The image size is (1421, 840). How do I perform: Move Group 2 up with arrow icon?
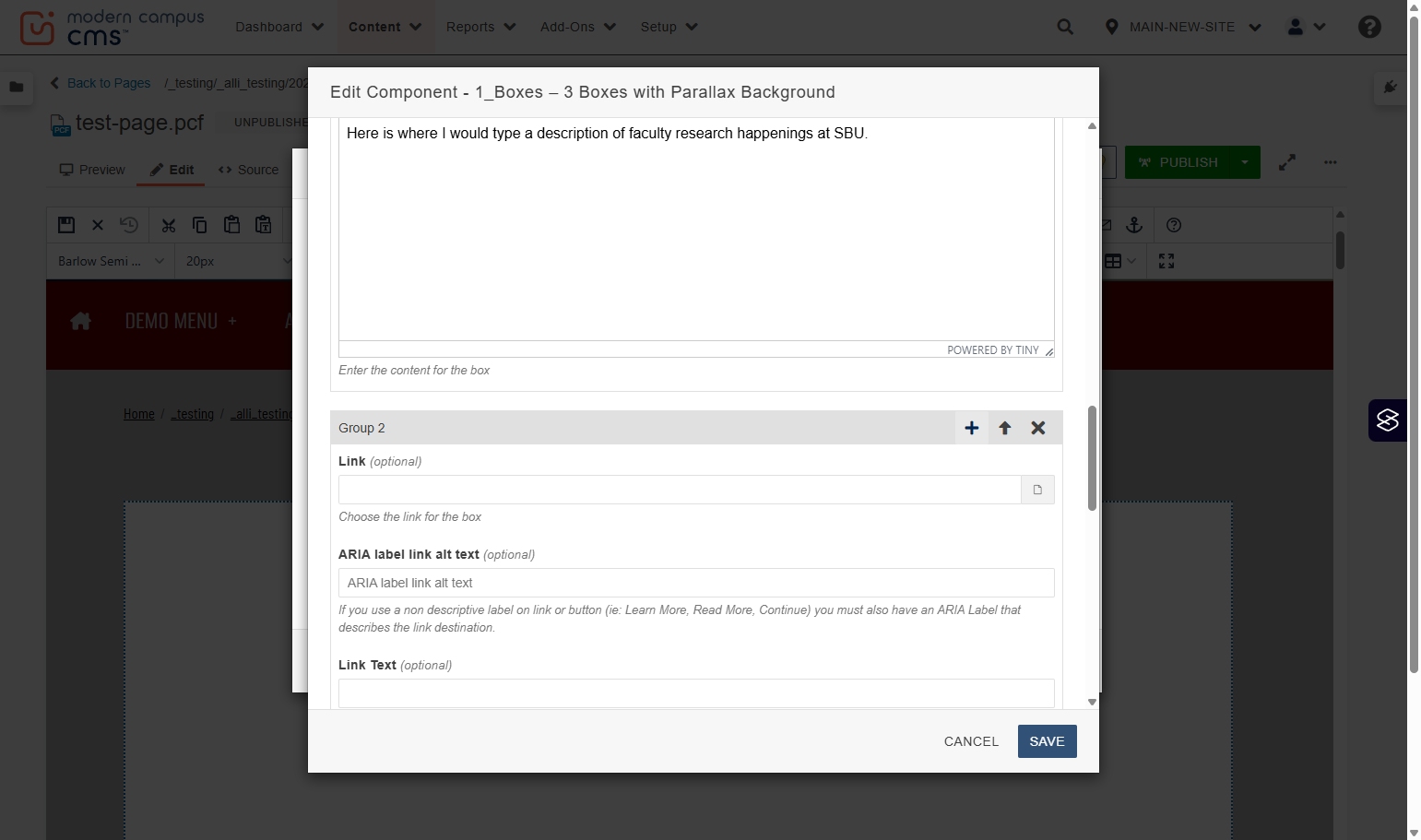pos(1005,428)
